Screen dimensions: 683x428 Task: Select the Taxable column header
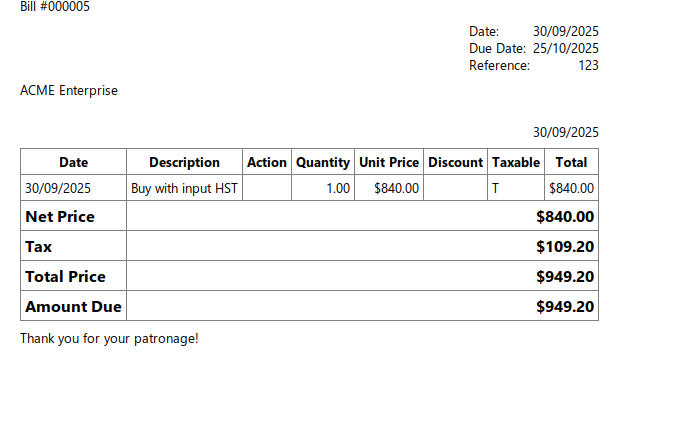(x=516, y=162)
